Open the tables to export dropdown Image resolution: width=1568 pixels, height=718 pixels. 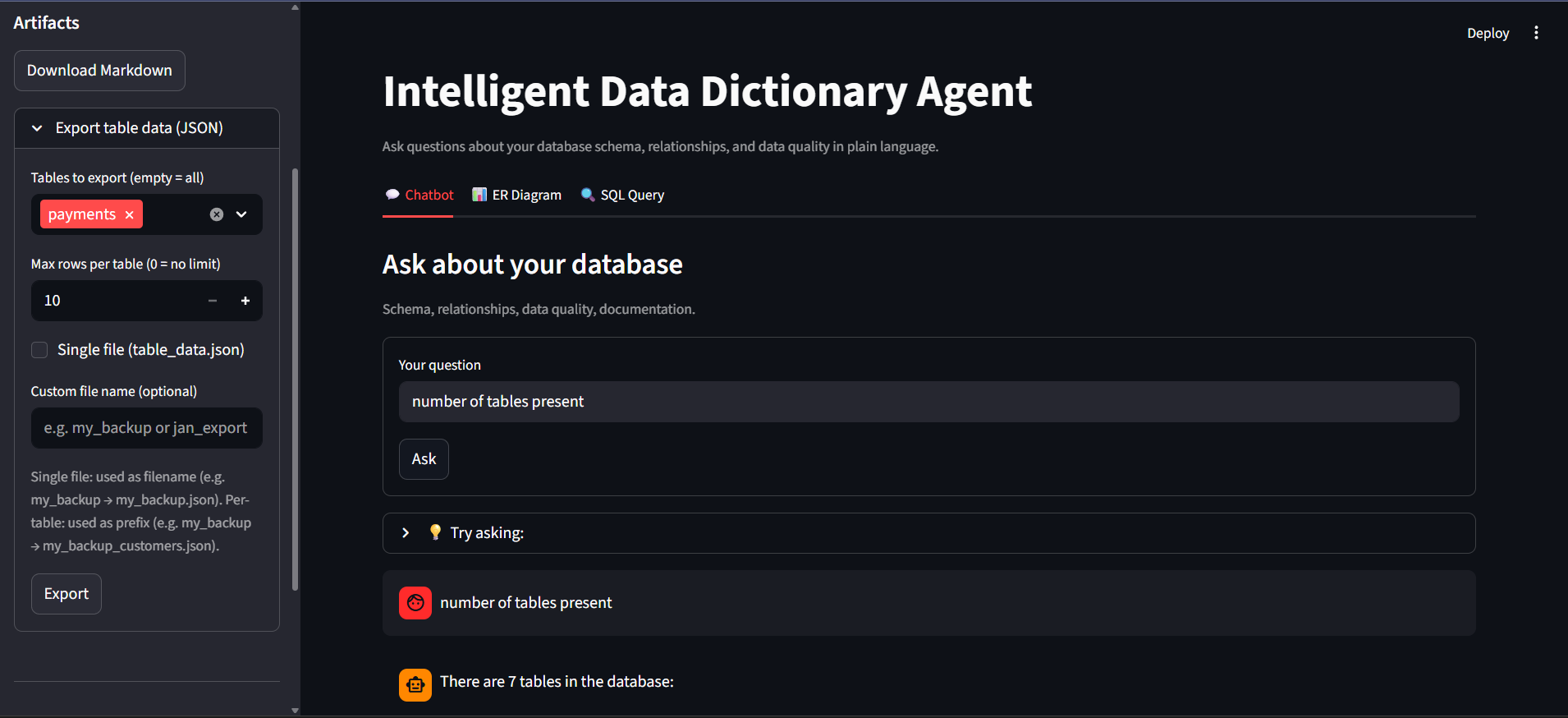pos(241,214)
